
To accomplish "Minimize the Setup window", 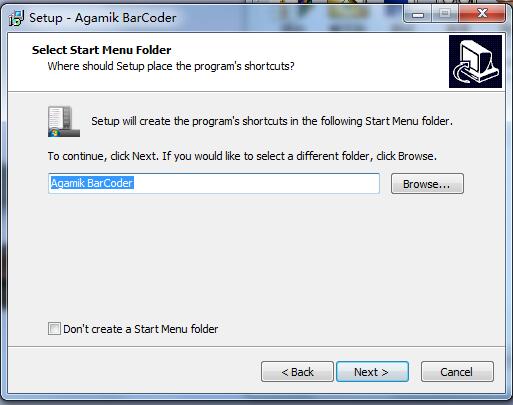I will [x=418, y=14].
